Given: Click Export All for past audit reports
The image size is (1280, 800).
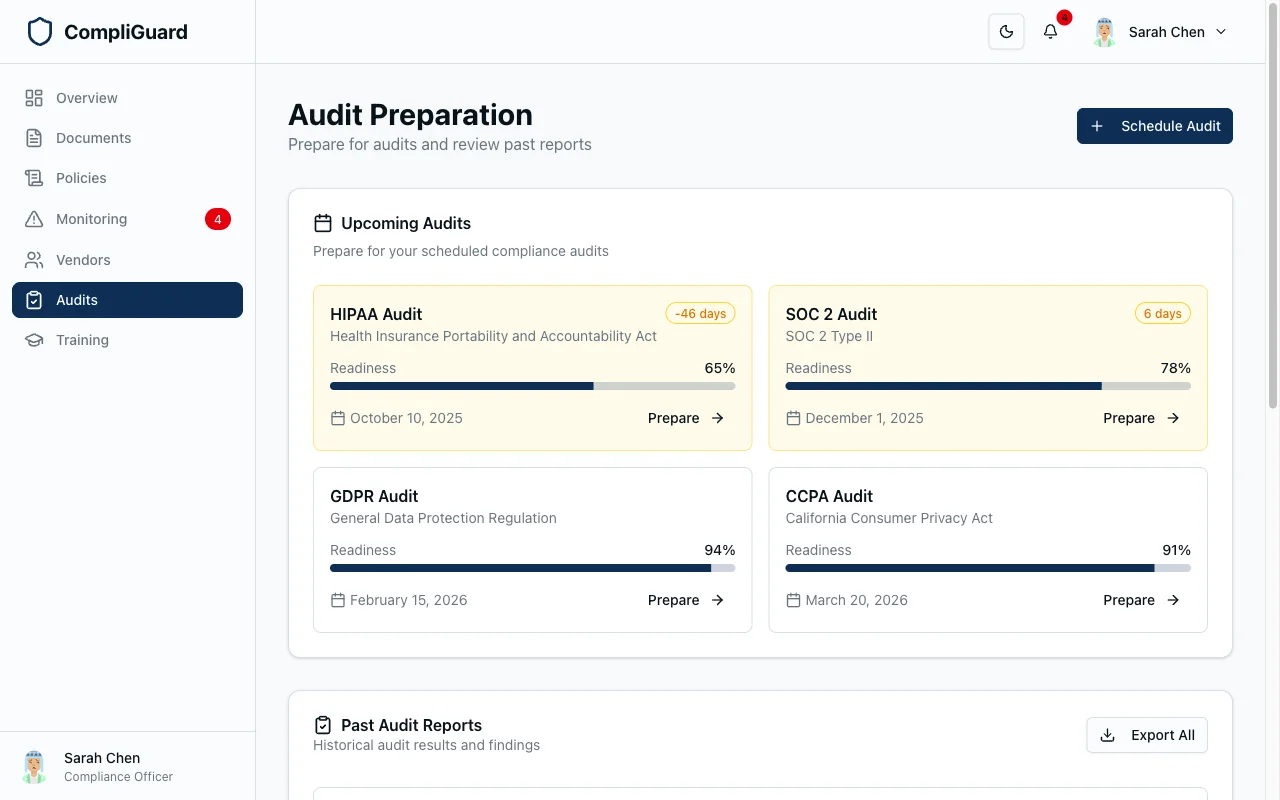Looking at the screenshot, I should 1147,735.
